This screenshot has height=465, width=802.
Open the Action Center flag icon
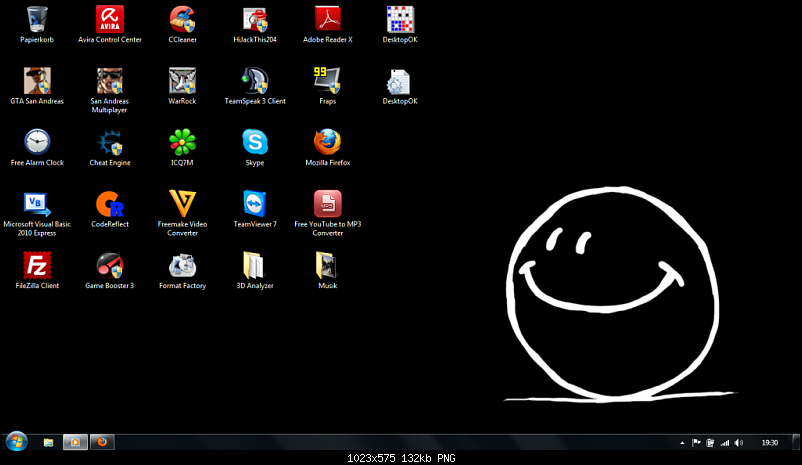coord(696,442)
